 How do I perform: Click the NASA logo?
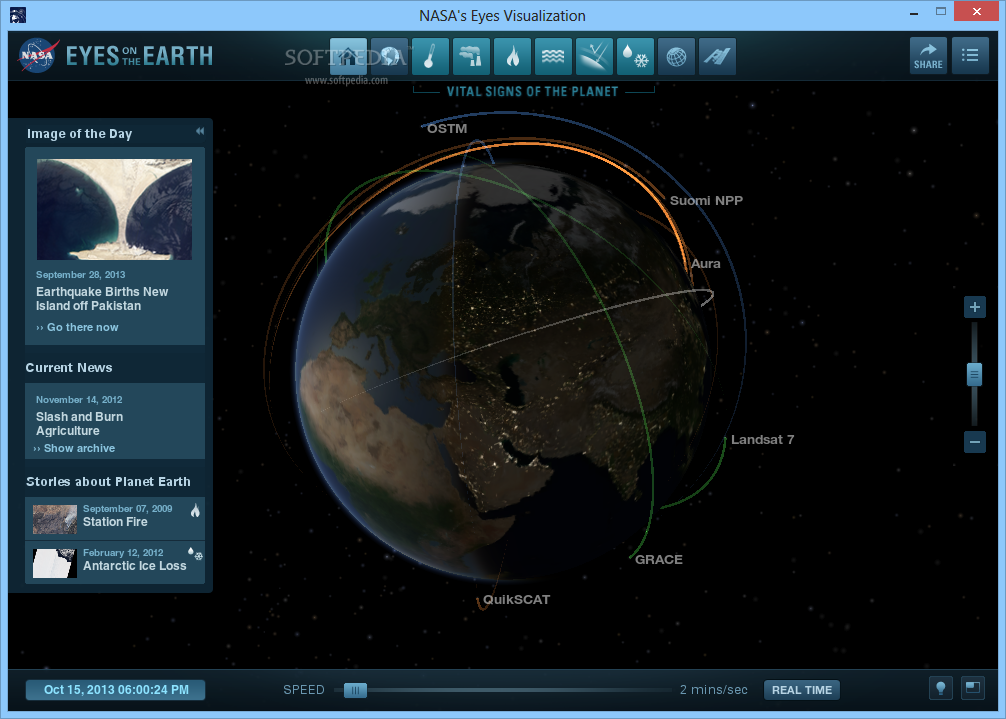tap(38, 56)
